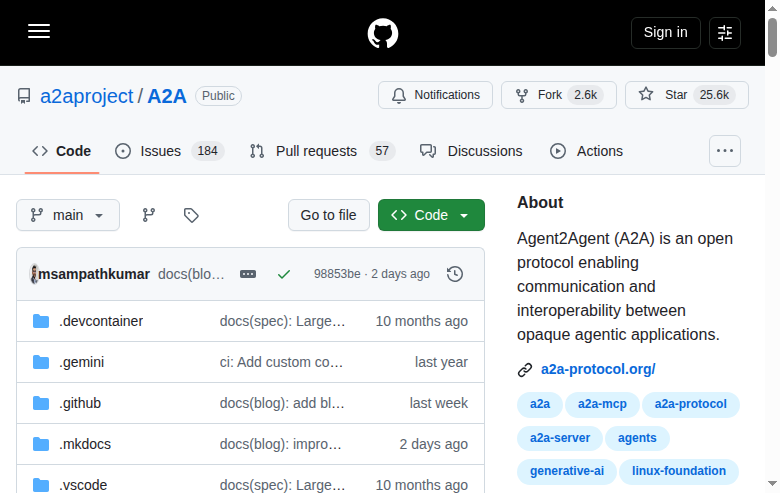View branches via the branch icon
The height and width of the screenshot is (493, 780).
click(x=149, y=215)
